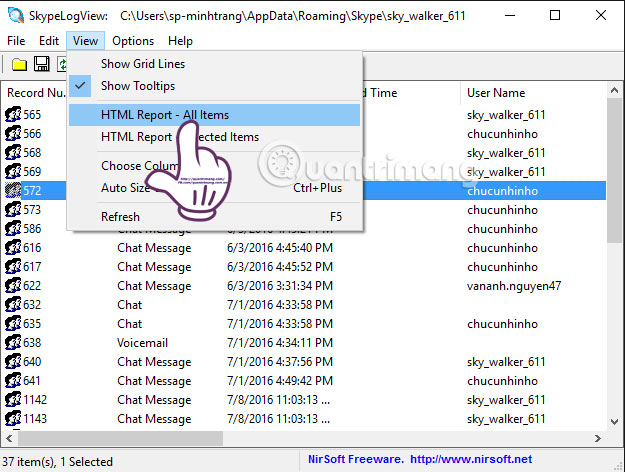
Task: Open the Edit menu
Action: pos(49,41)
